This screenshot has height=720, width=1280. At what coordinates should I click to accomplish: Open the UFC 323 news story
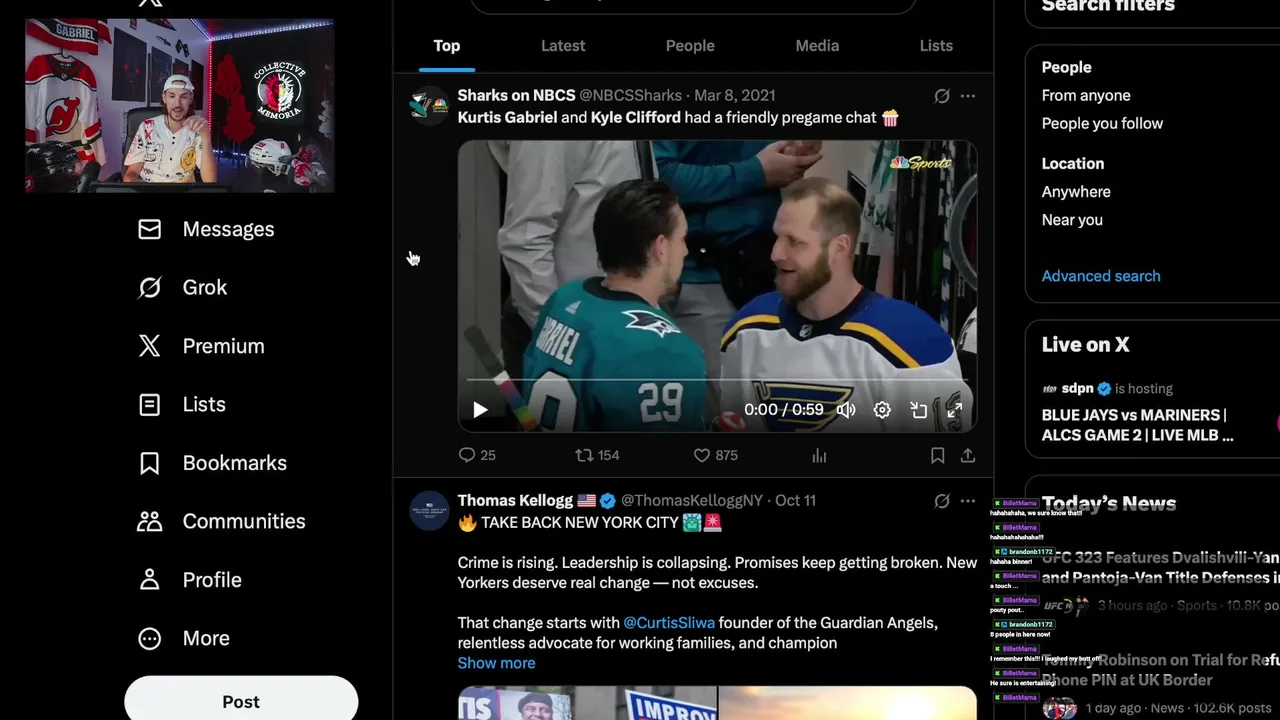(1160, 567)
